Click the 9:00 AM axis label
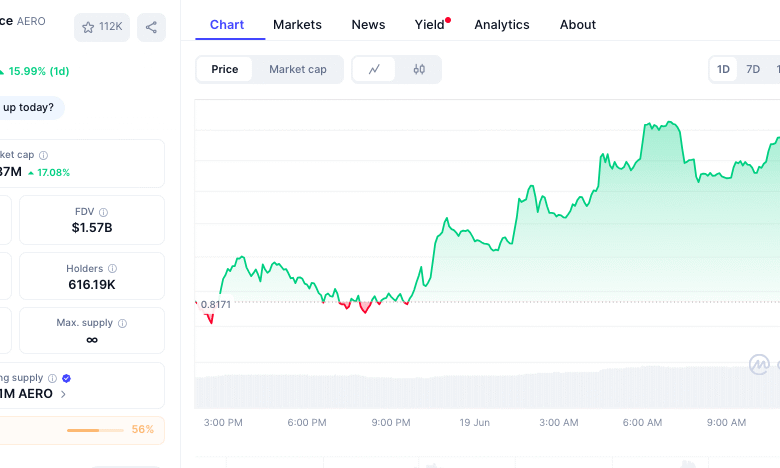Viewport: 780px width, 468px height. 726,423
